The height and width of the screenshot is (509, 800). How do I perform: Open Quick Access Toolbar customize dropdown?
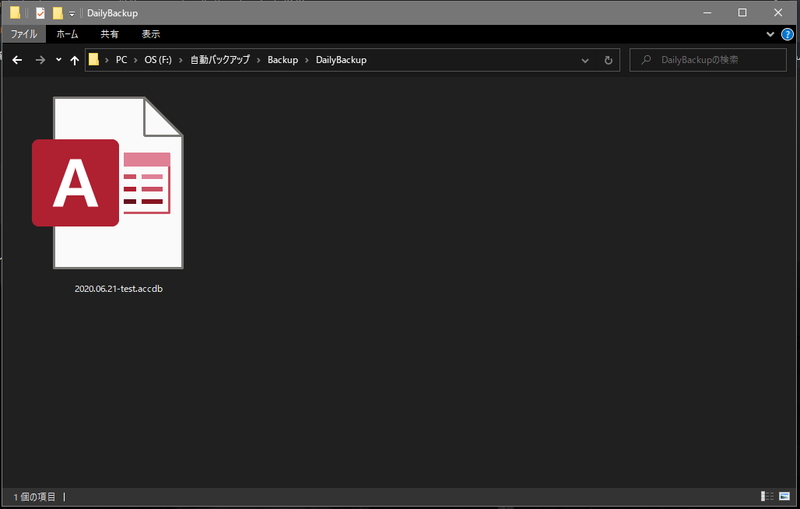[72, 13]
